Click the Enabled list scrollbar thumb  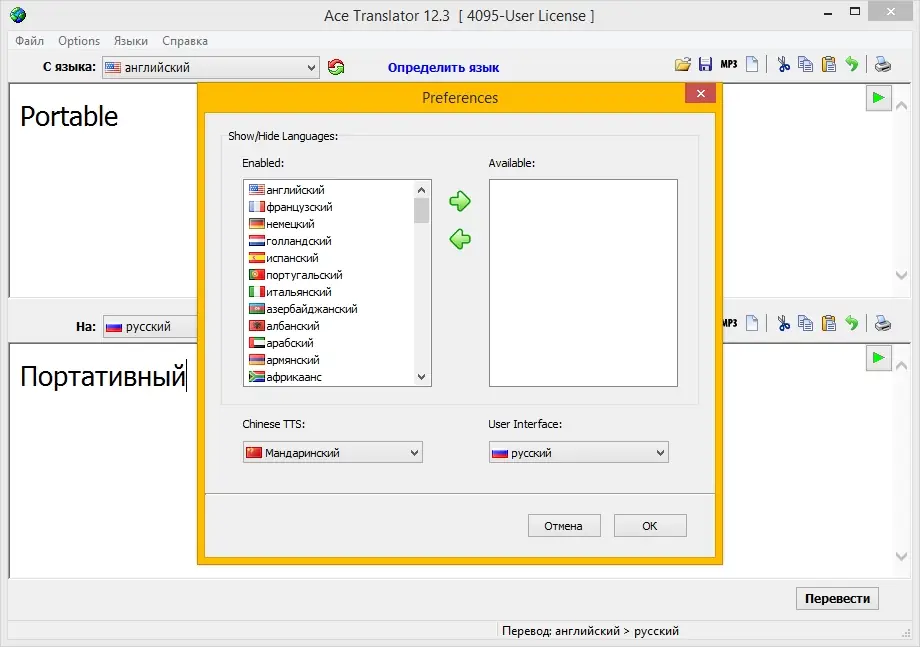(x=421, y=211)
